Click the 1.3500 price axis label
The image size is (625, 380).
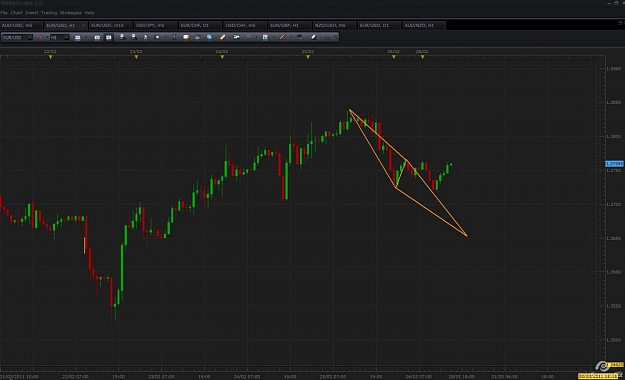pos(614,340)
